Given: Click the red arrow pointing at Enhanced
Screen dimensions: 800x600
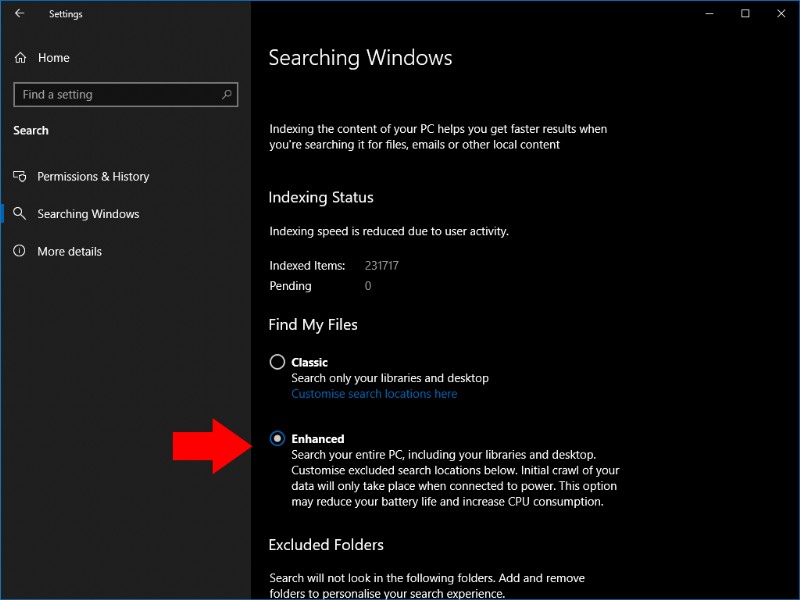Looking at the screenshot, I should click(207, 443).
